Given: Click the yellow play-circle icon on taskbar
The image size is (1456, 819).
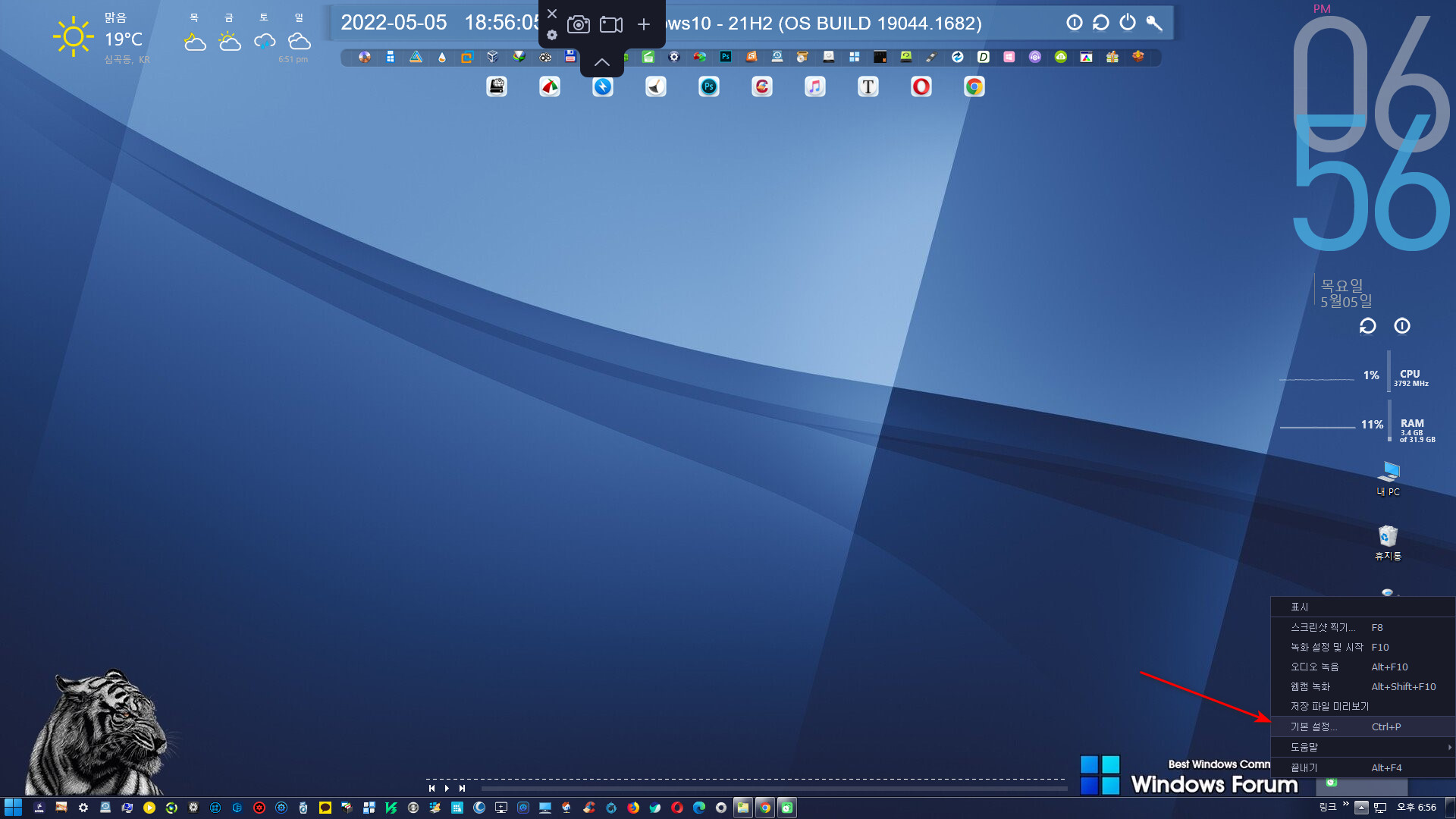Looking at the screenshot, I should (149, 808).
